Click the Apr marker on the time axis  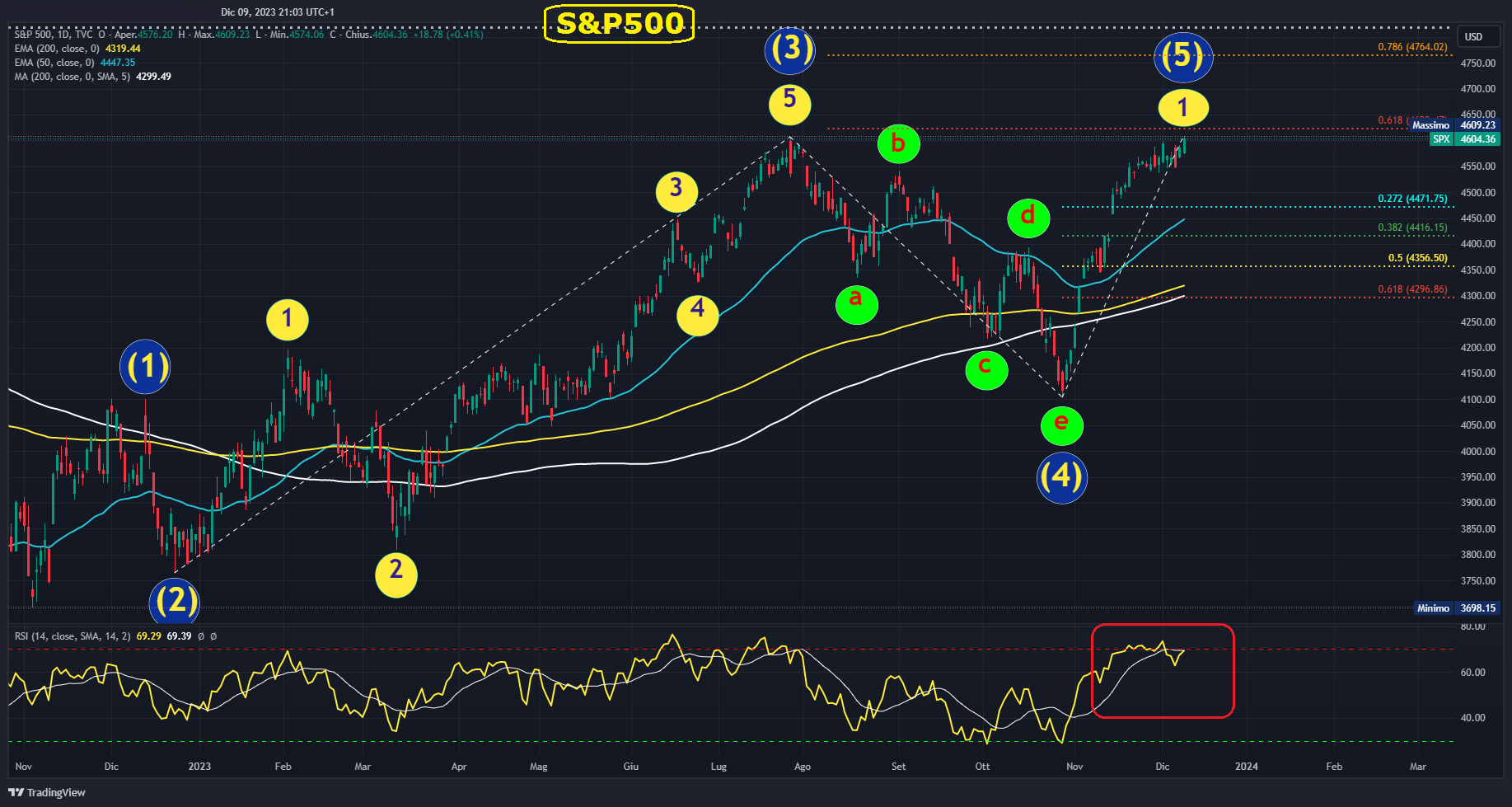pyautogui.click(x=459, y=767)
